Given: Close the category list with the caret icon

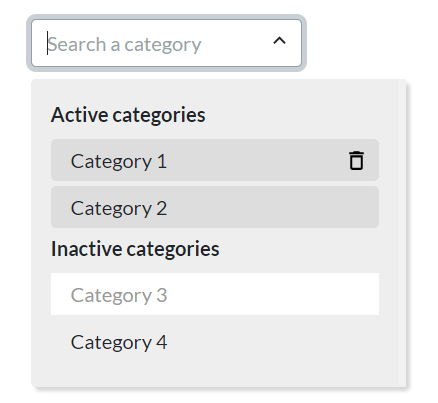Looking at the screenshot, I should coord(279,41).
